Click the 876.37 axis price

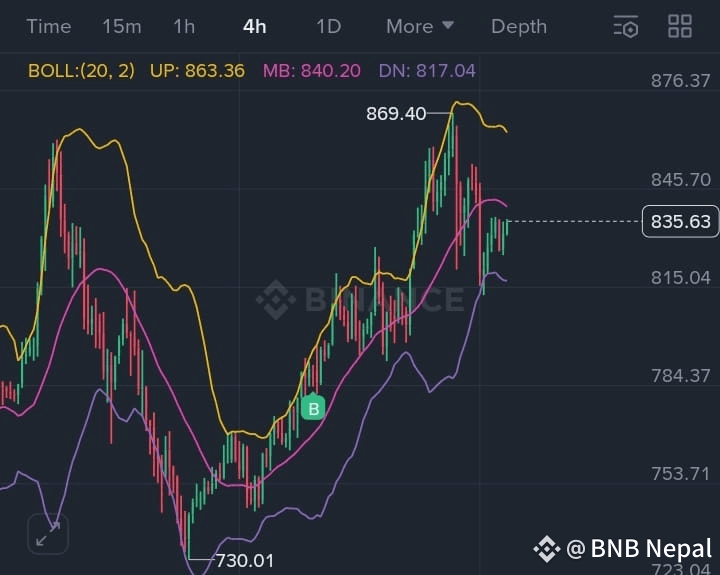click(681, 81)
